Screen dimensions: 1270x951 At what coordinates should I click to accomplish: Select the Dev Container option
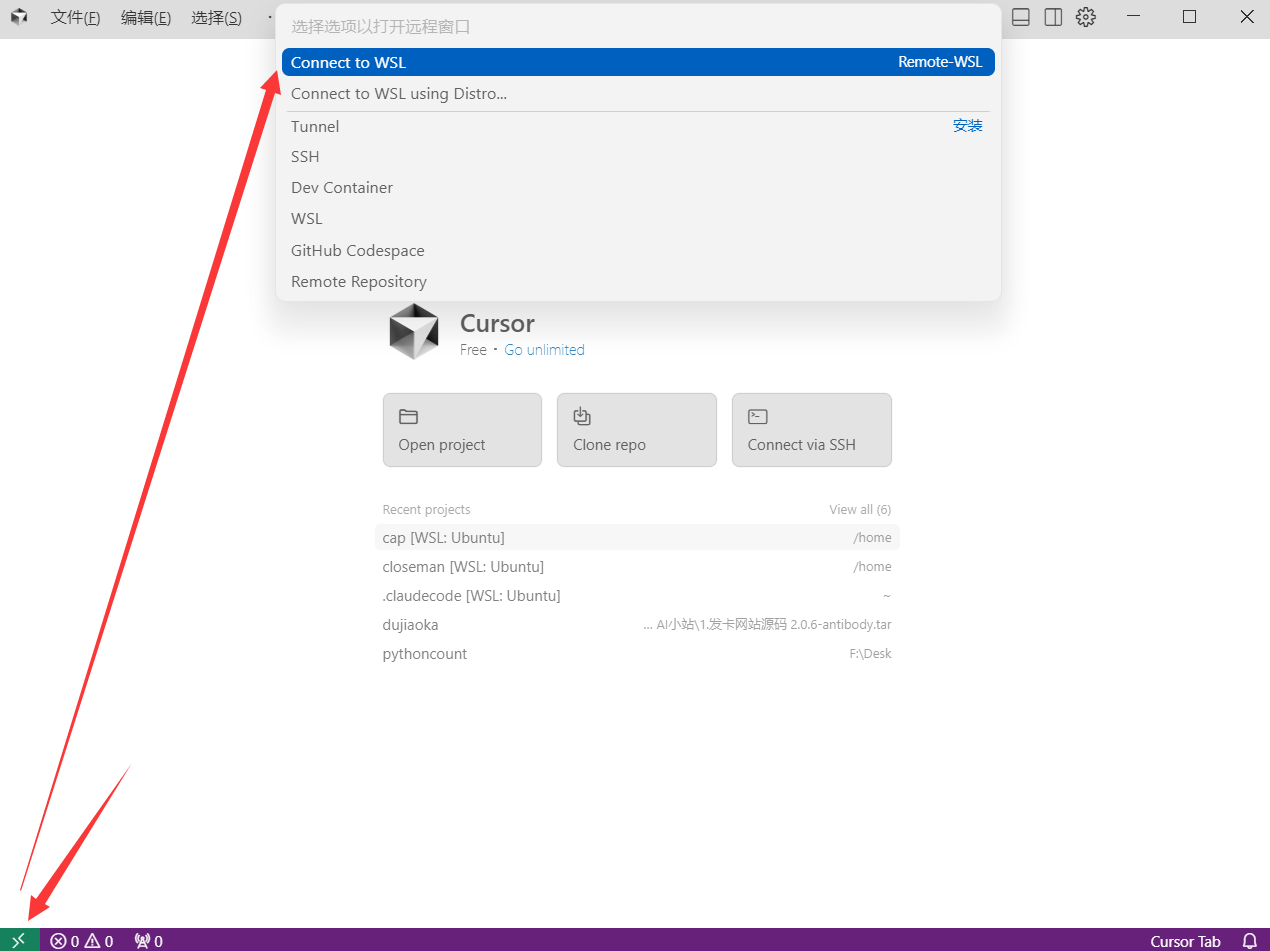(x=638, y=188)
